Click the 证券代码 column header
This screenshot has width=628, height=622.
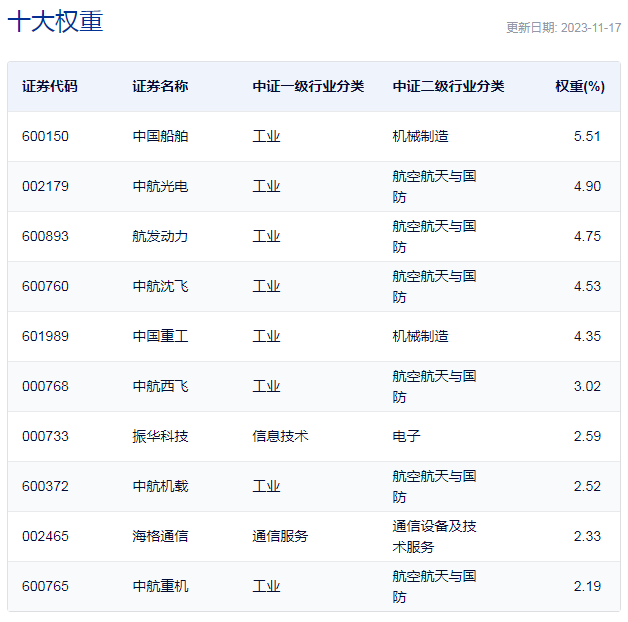click(50, 86)
